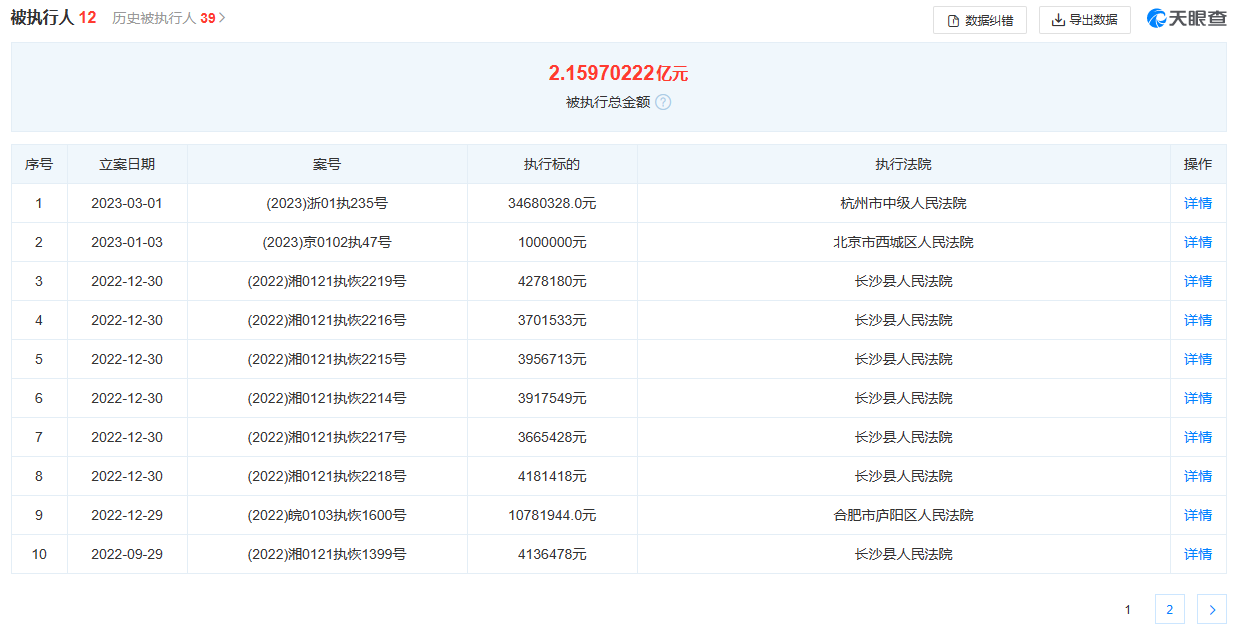Screen dimensions: 1234x633
Task: Click the date 2023-03-01
Action: (x=127, y=203)
